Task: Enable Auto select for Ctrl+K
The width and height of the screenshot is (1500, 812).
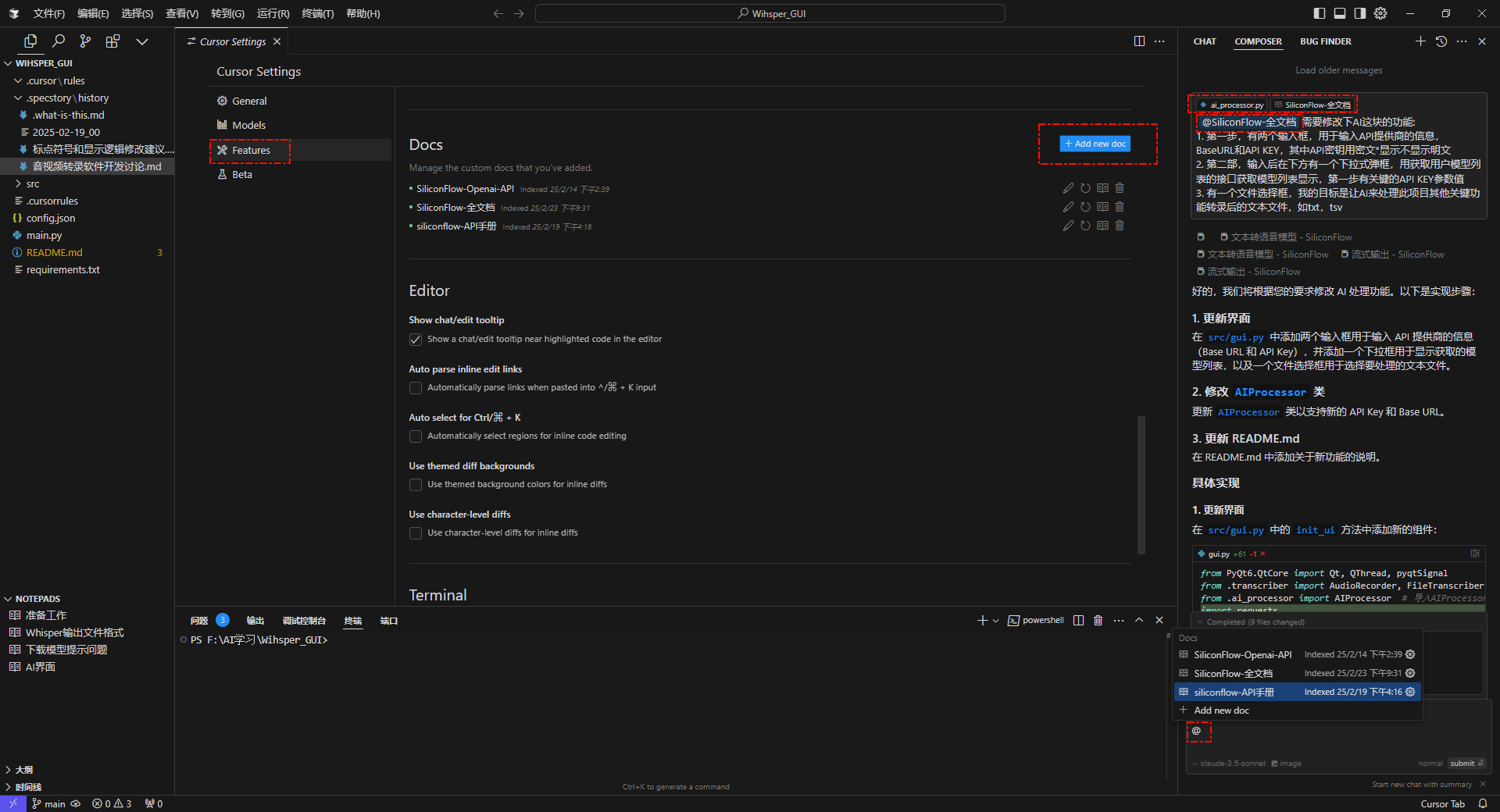Action: [416, 436]
